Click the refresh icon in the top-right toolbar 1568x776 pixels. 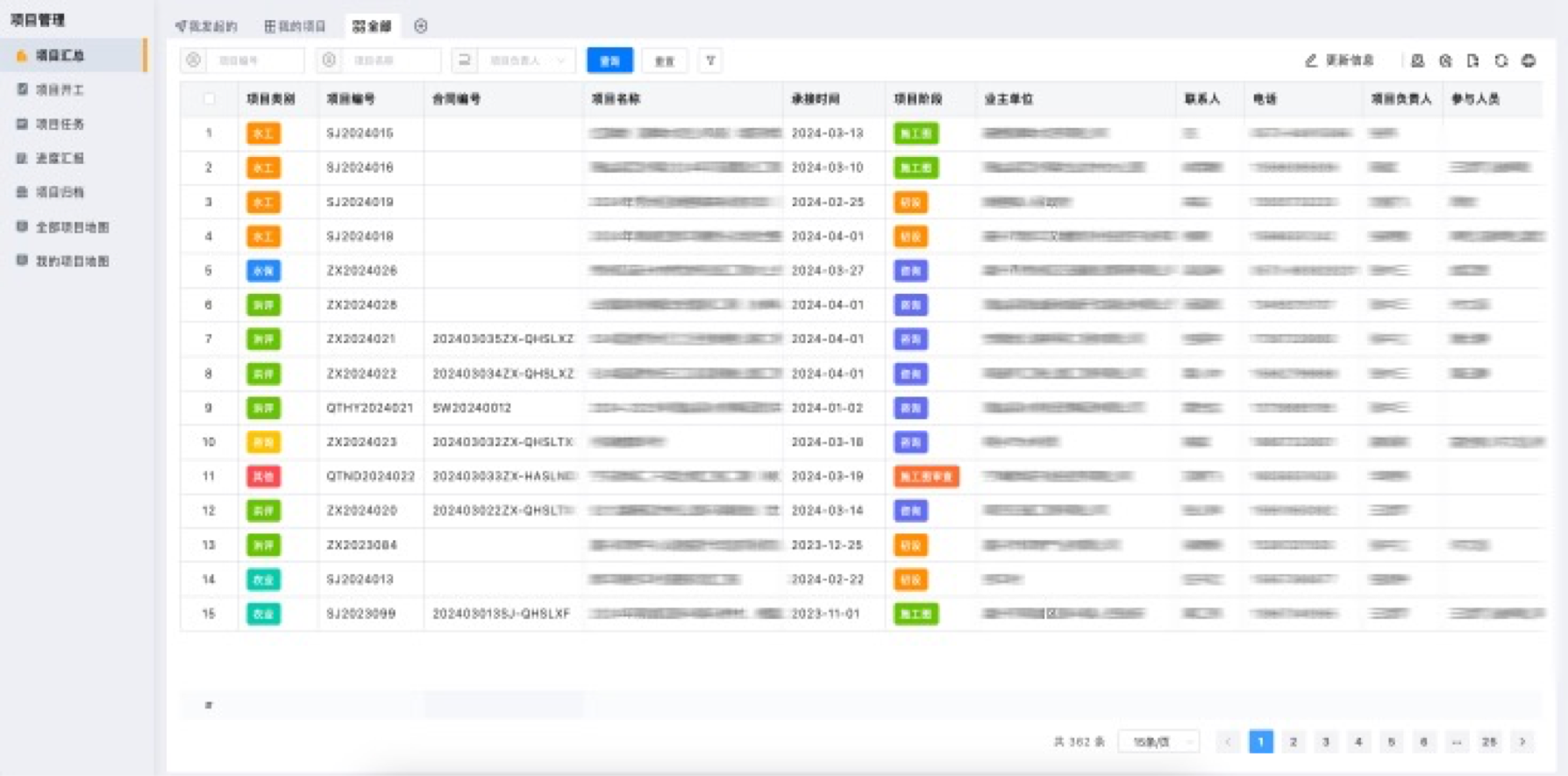pos(1501,61)
